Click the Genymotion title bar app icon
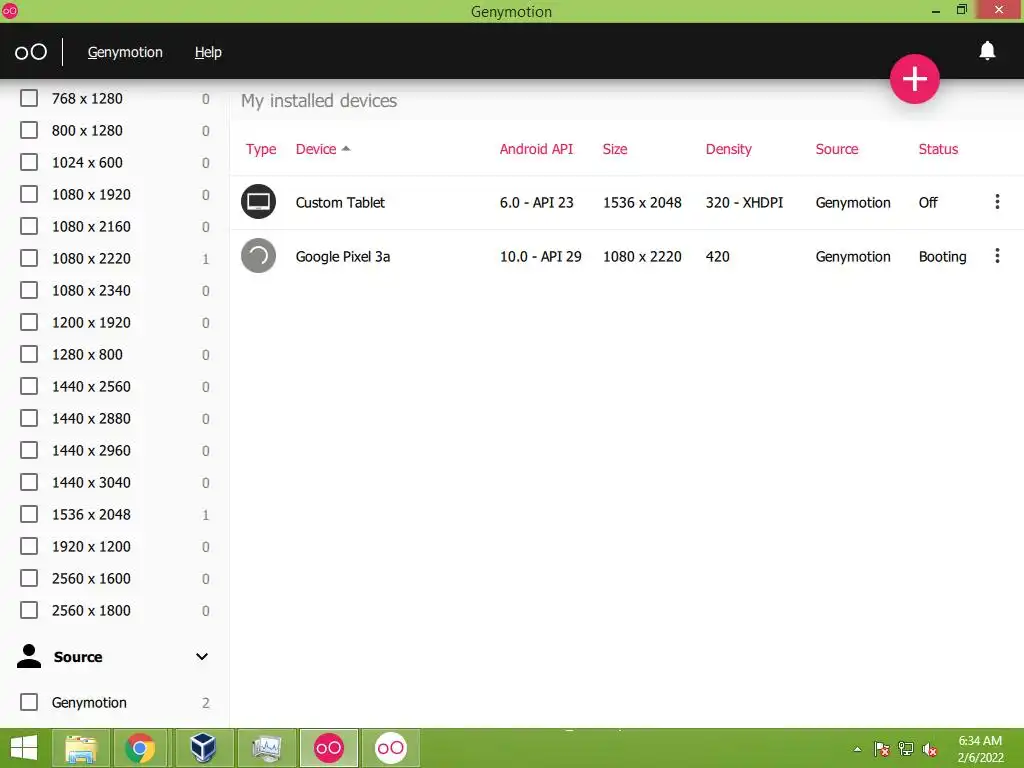 (x=10, y=10)
